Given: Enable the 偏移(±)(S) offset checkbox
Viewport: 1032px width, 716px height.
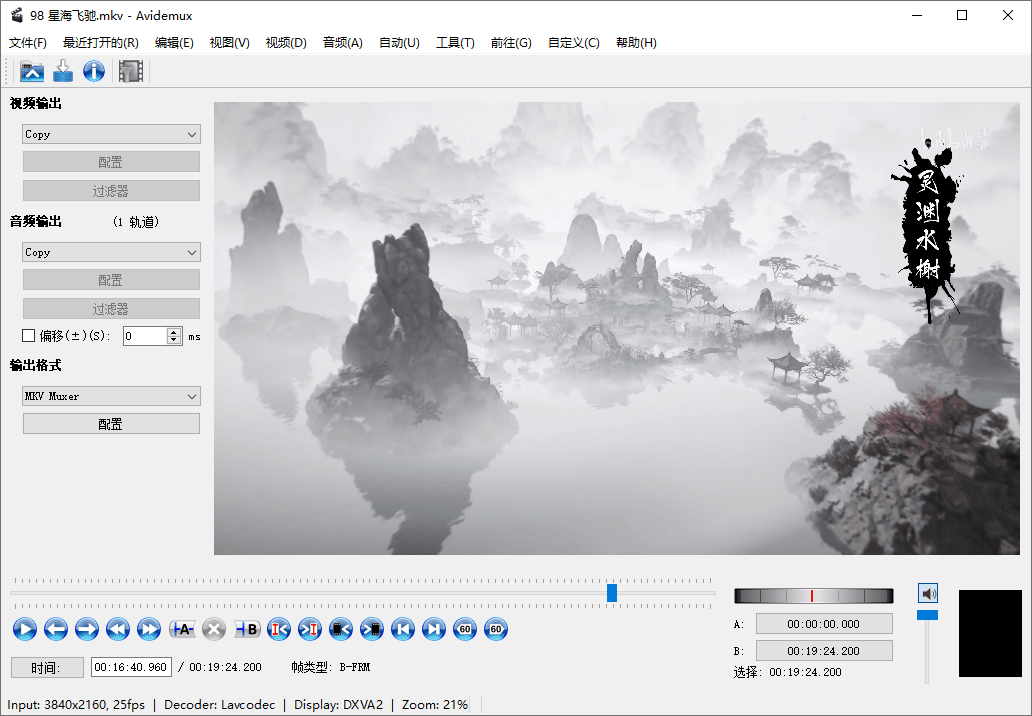Looking at the screenshot, I should click(x=28, y=335).
